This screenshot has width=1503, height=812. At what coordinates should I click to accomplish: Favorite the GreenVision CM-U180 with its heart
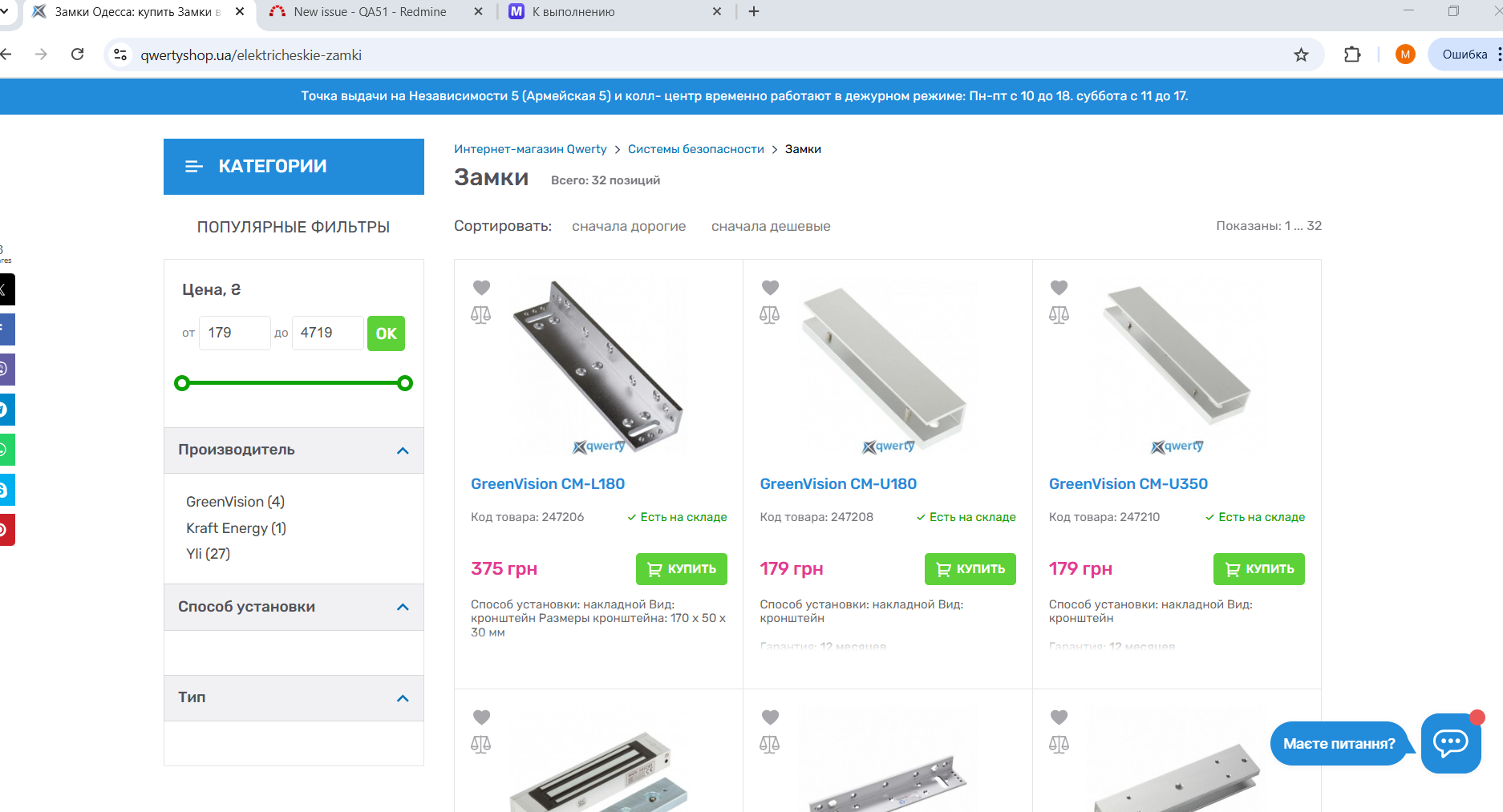pyautogui.click(x=770, y=287)
